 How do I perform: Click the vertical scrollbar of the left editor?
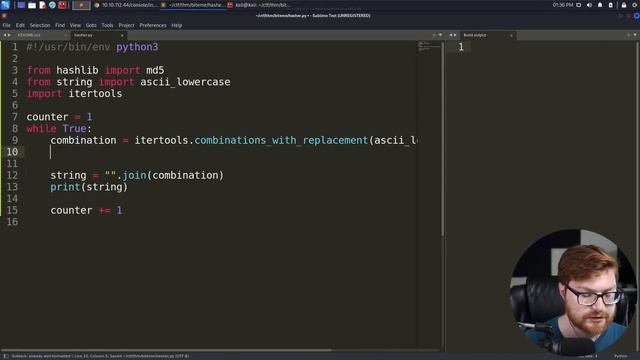443,139
